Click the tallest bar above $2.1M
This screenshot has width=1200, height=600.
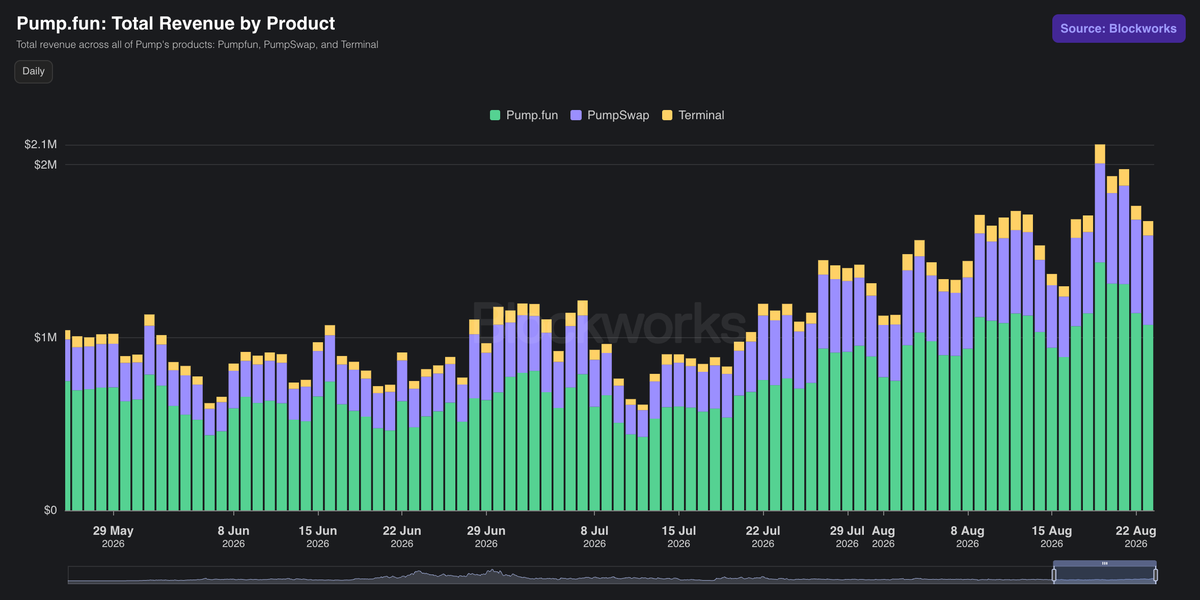(1100, 327)
